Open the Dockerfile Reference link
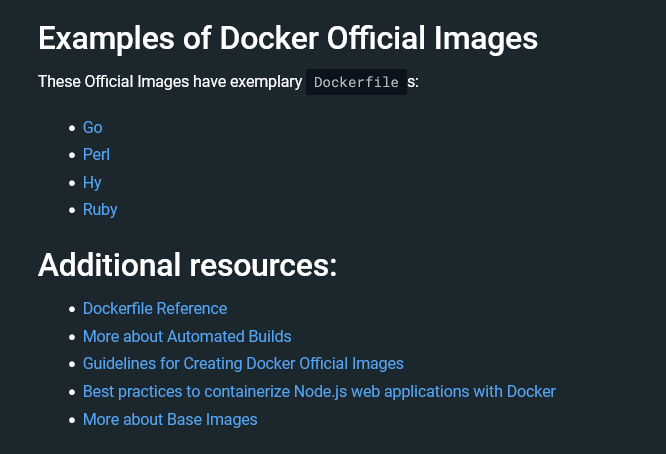 (x=155, y=308)
